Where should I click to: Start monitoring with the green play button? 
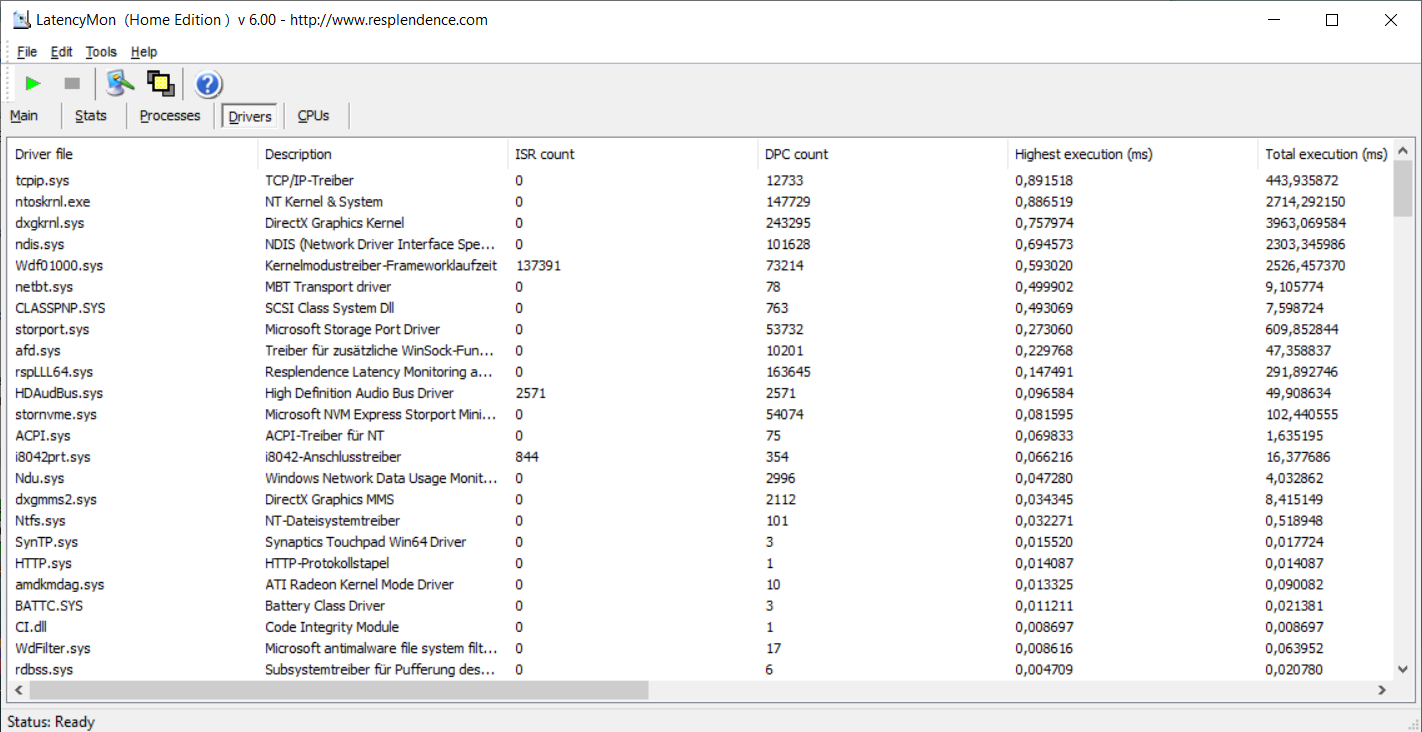tap(33, 84)
